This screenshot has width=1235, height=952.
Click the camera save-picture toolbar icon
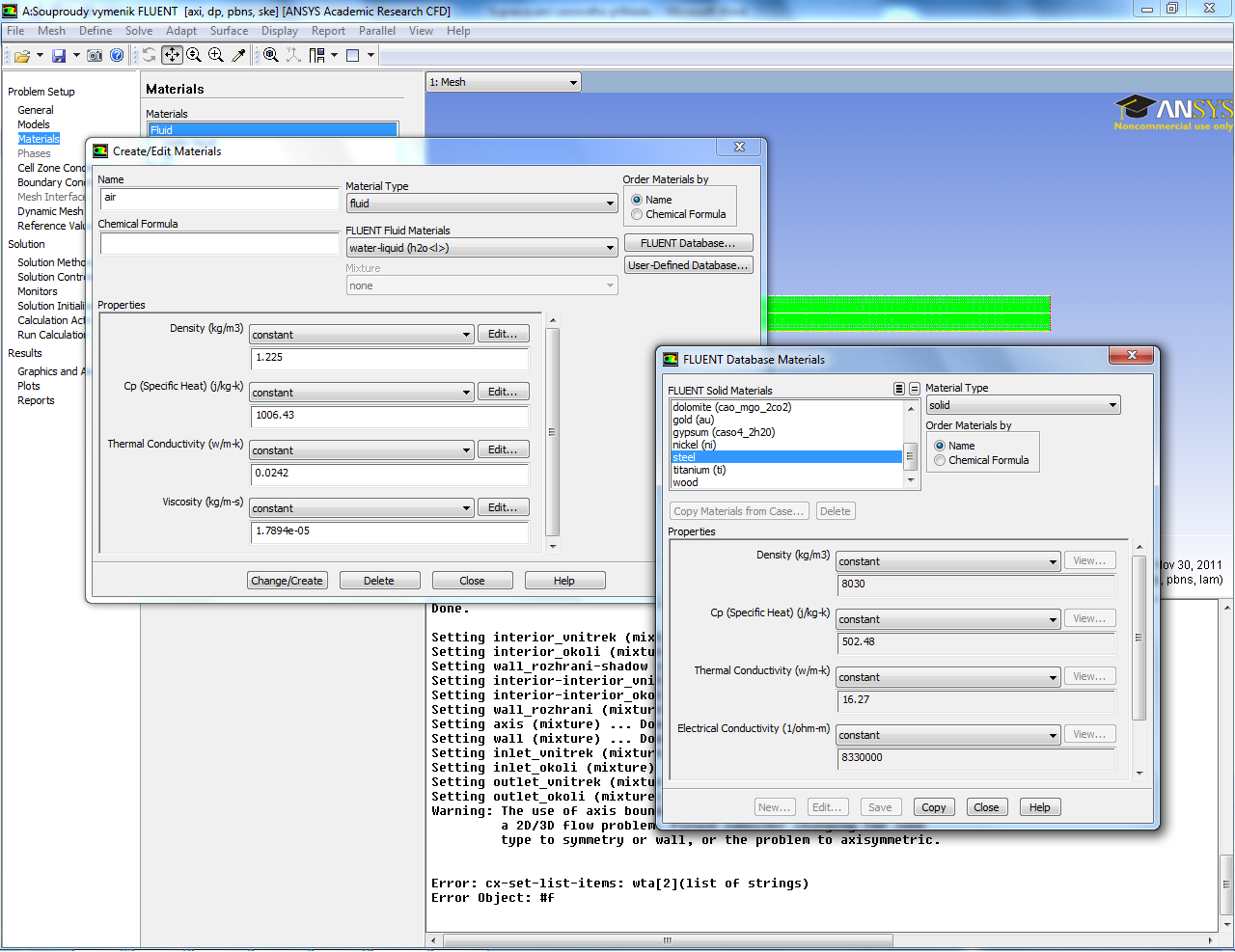coord(95,56)
